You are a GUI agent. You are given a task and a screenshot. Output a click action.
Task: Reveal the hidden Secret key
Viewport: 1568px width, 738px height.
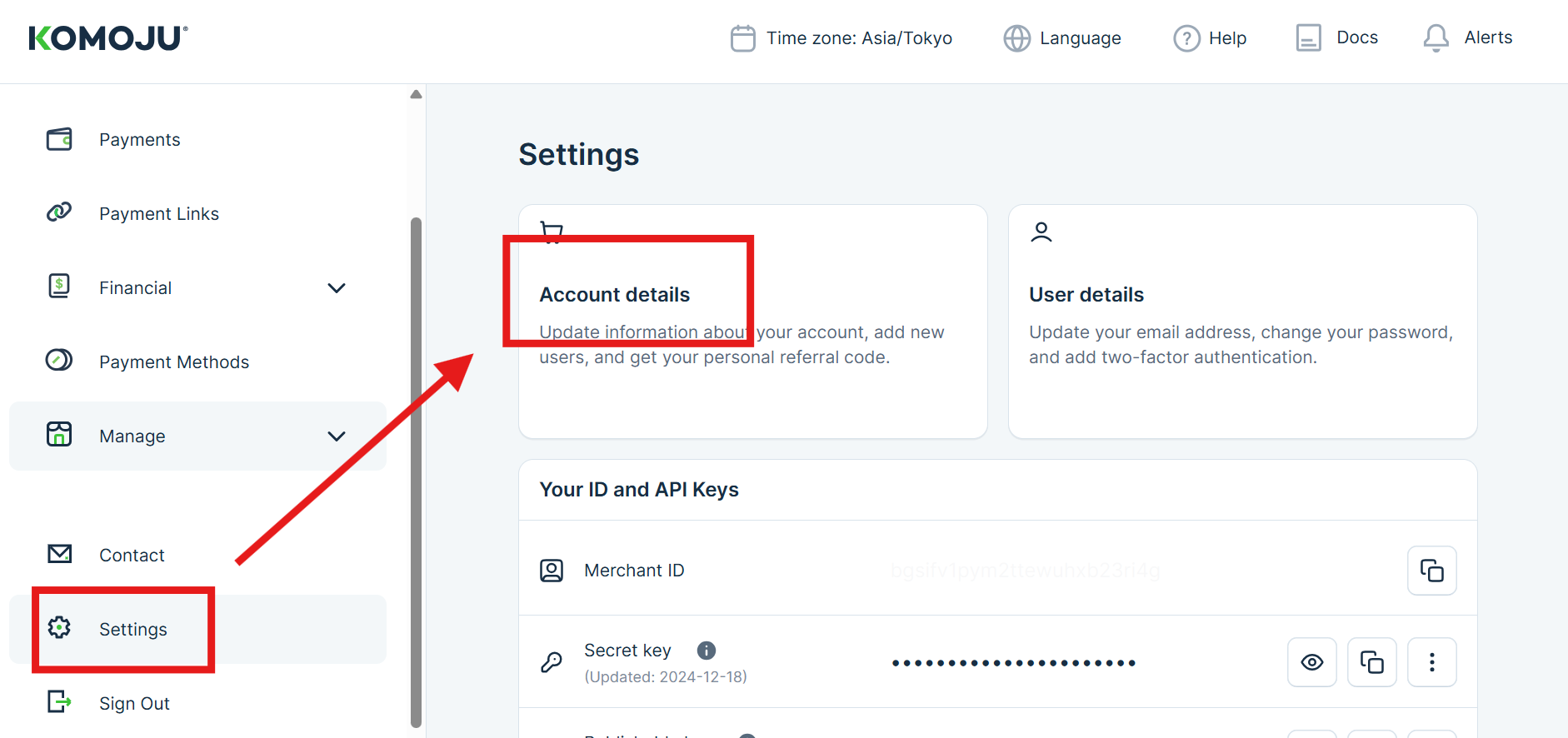click(1311, 662)
